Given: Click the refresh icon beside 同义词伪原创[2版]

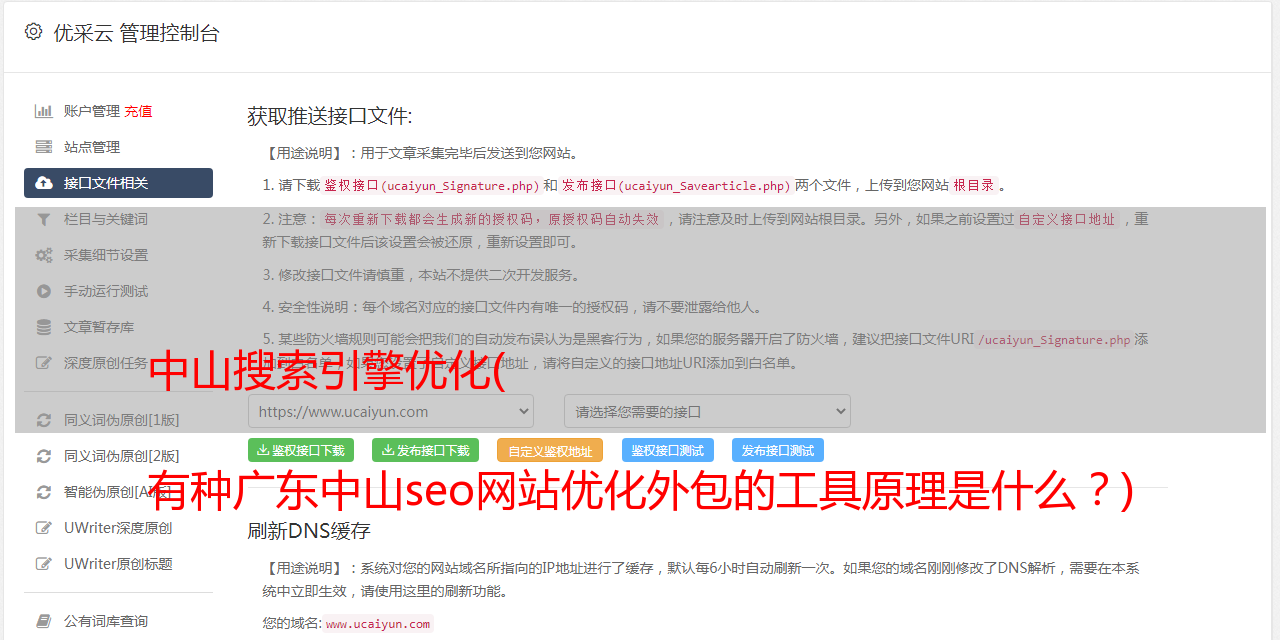Looking at the screenshot, I should pos(44,456).
